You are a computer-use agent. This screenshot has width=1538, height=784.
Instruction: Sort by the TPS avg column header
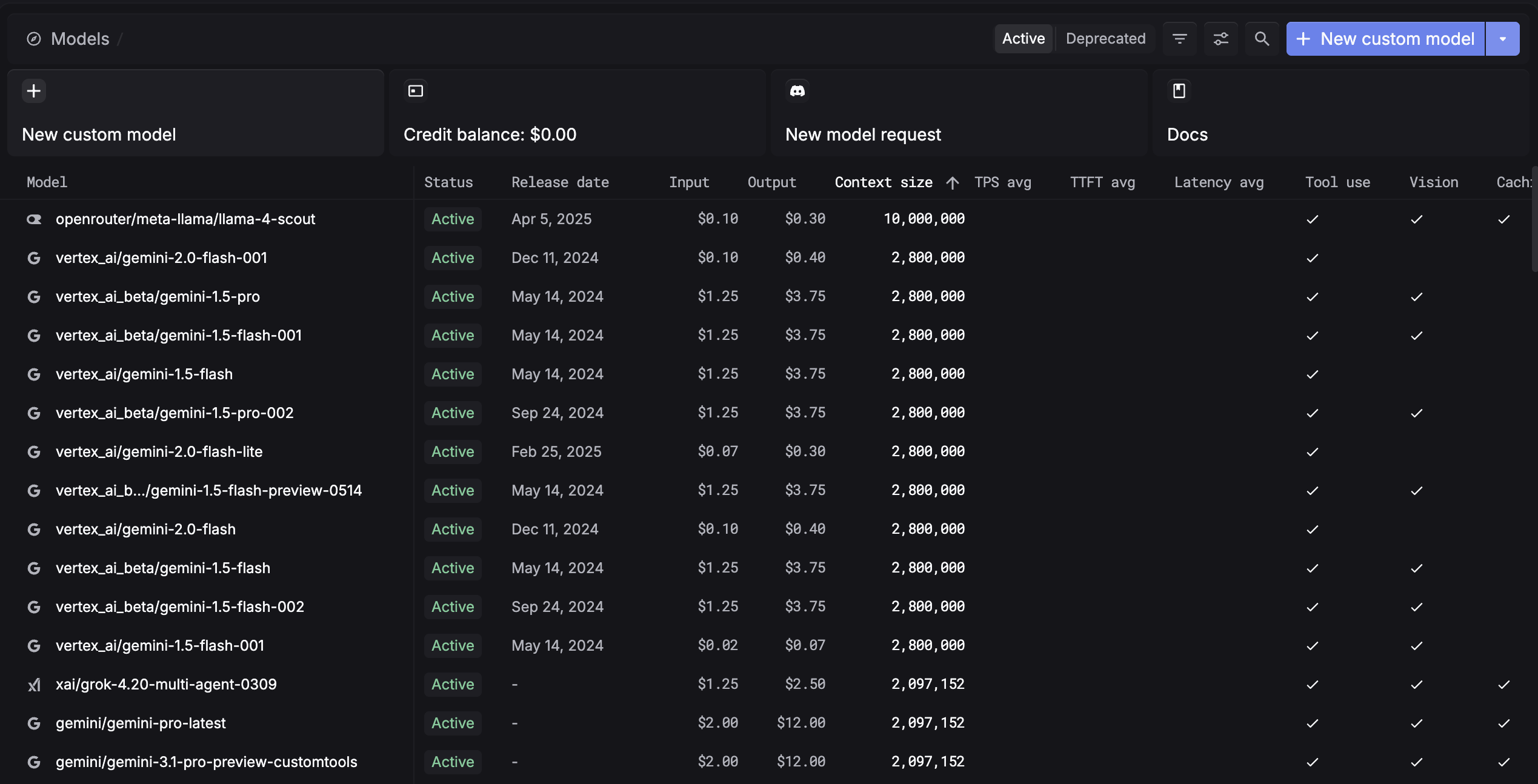pos(1003,182)
